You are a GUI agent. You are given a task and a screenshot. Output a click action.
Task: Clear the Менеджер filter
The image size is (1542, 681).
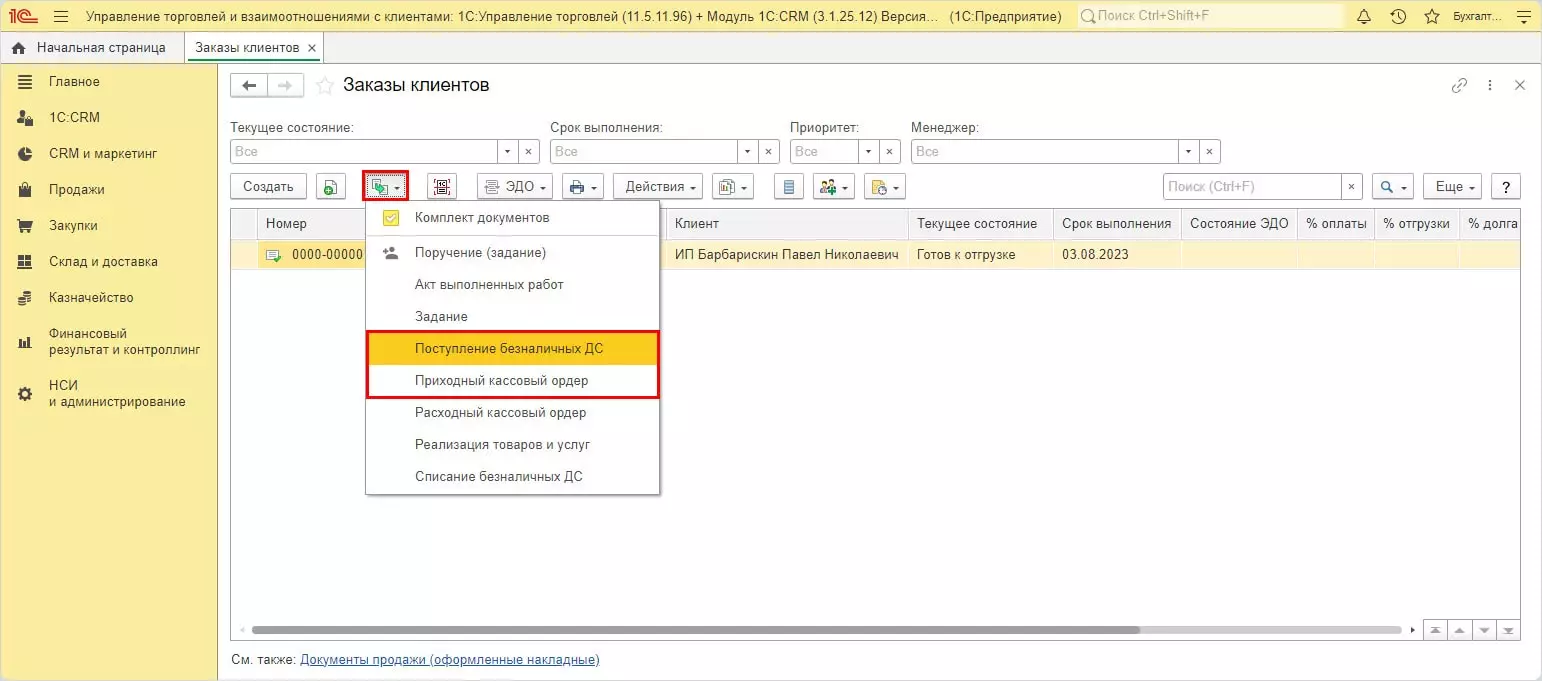click(1210, 152)
